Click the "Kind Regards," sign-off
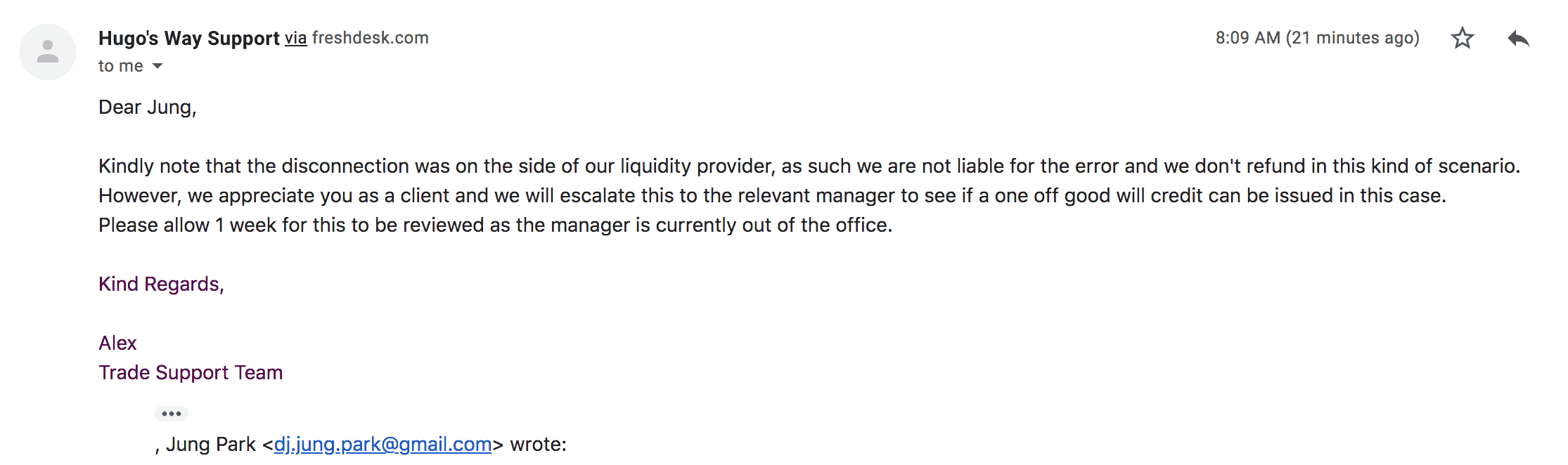Image resolution: width=1568 pixels, height=465 pixels. 161,284
